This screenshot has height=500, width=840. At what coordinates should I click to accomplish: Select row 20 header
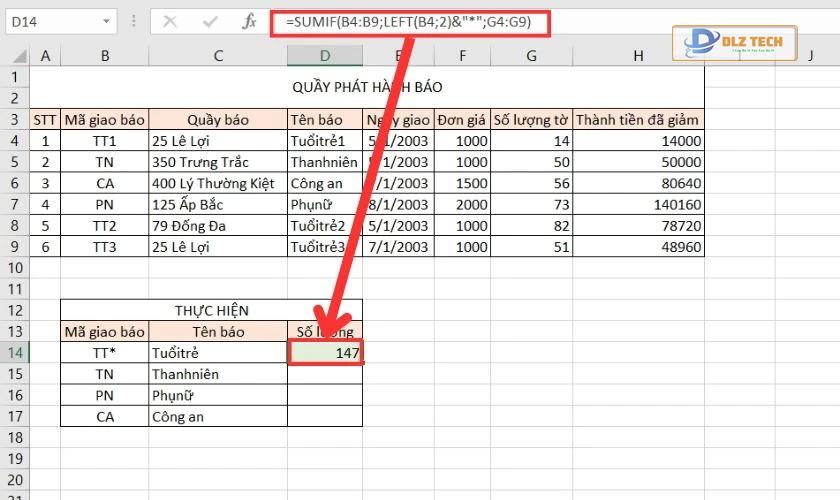pyautogui.click(x=14, y=480)
